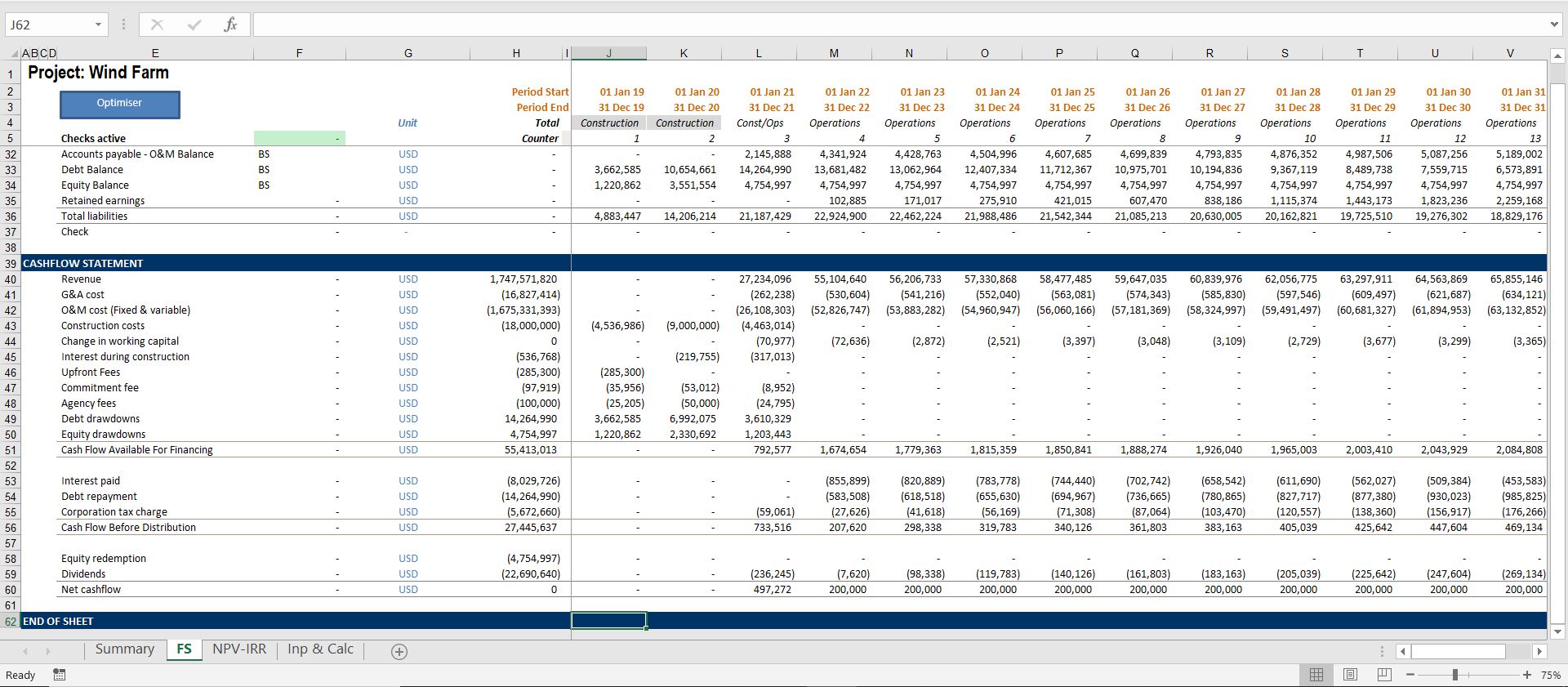Open the Name Box dropdown arrow
The height and width of the screenshot is (687, 1568).
tap(98, 25)
